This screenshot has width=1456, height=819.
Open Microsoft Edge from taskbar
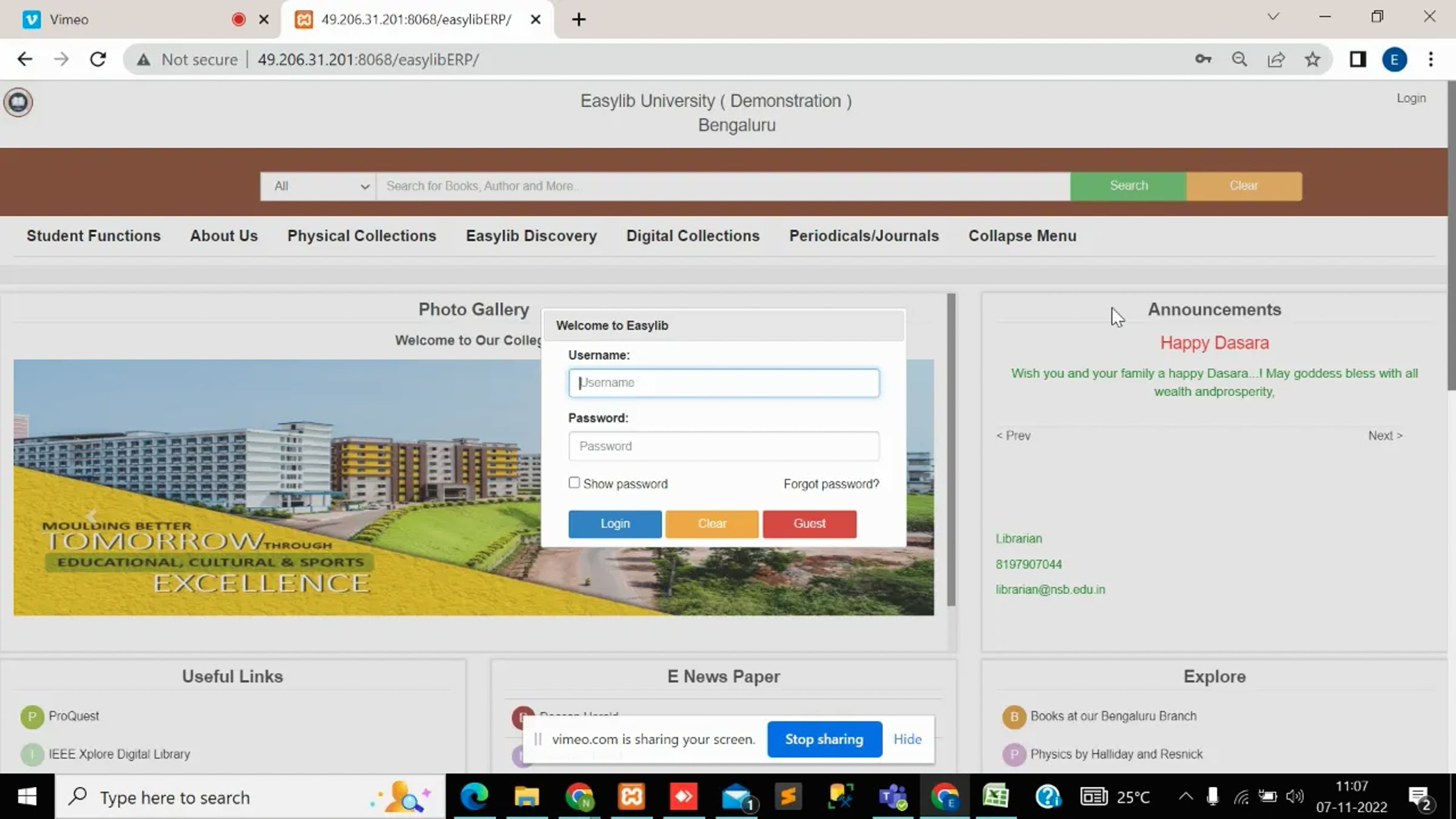[x=474, y=797]
